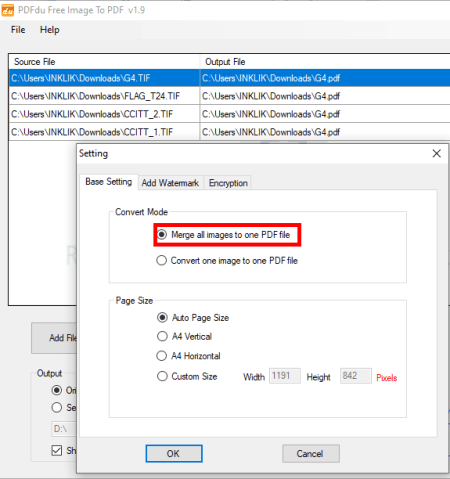Select source row CCITT_1.TIF

[104, 132]
